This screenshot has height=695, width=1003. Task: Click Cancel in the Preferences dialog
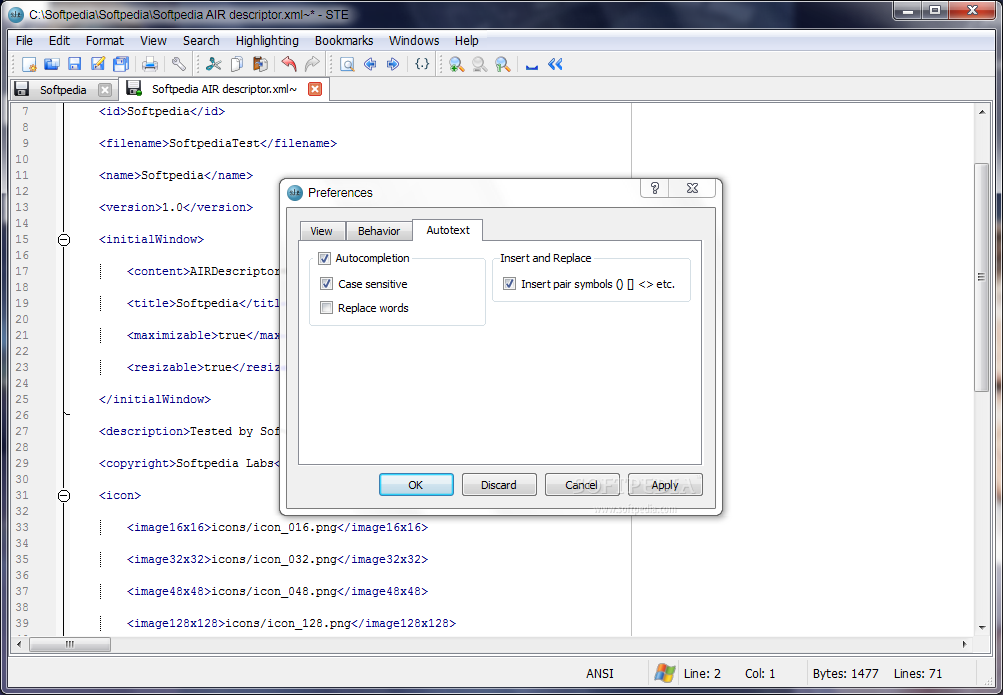pos(581,485)
